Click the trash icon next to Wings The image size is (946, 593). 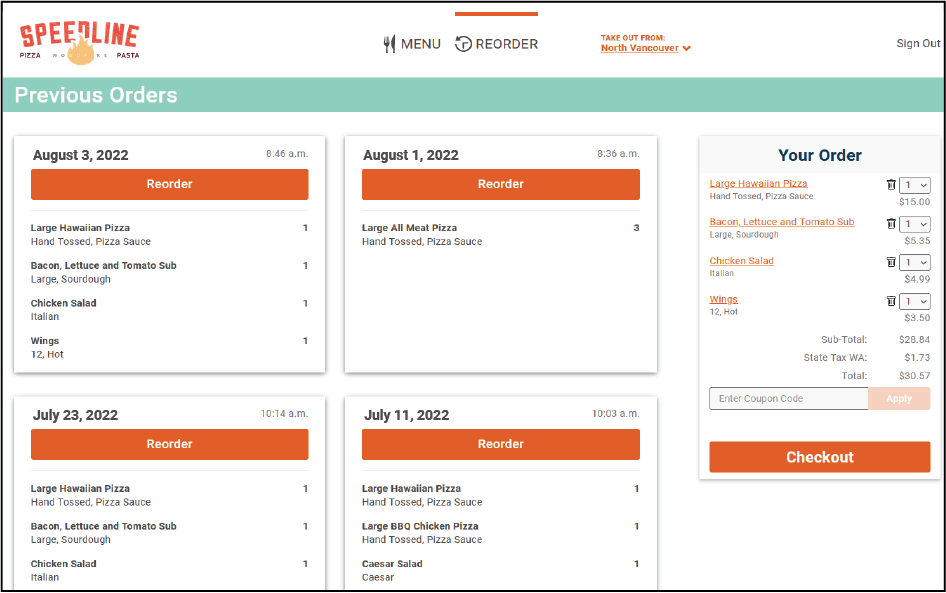(x=891, y=301)
